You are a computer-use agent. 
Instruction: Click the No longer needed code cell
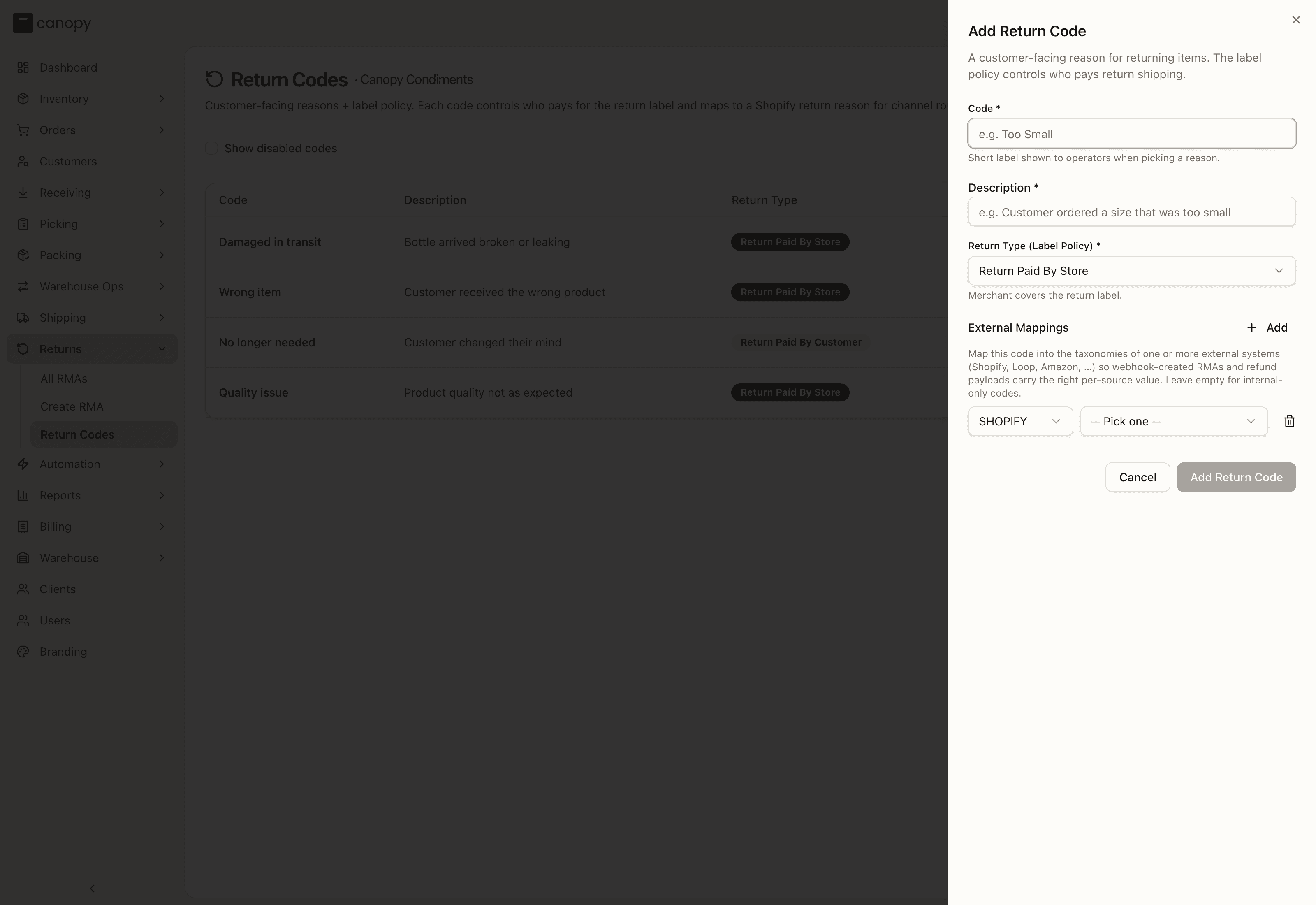tap(267, 343)
